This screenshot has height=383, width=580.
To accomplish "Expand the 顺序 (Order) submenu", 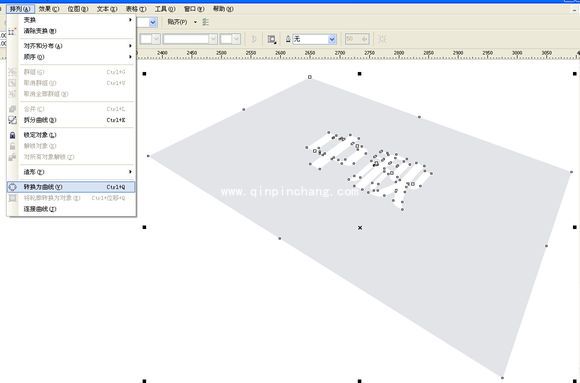I will click(x=71, y=57).
